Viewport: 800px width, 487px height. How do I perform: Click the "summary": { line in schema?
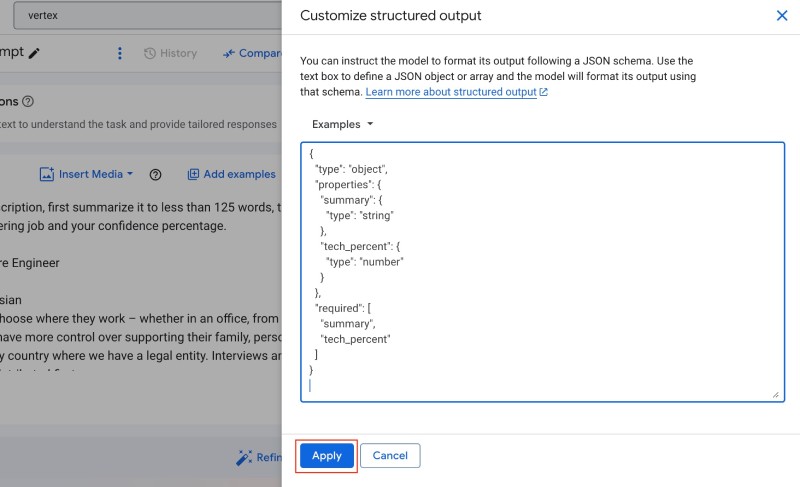click(352, 200)
